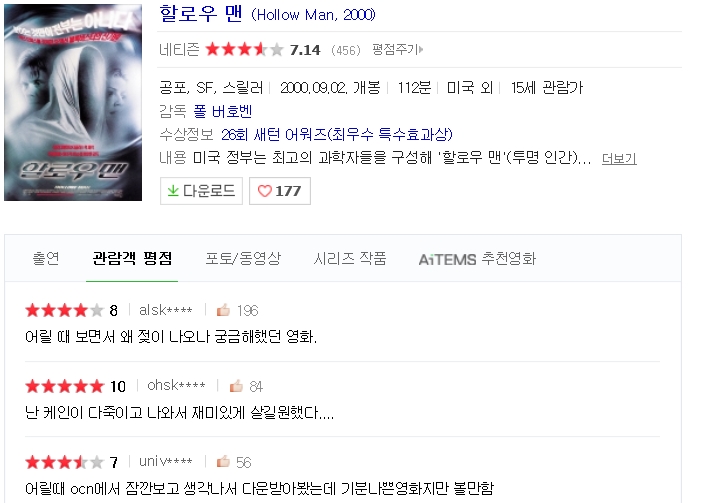Viewport: 720px width, 503px height.
Task: Click the heart icon next to 177
Action: (264, 191)
